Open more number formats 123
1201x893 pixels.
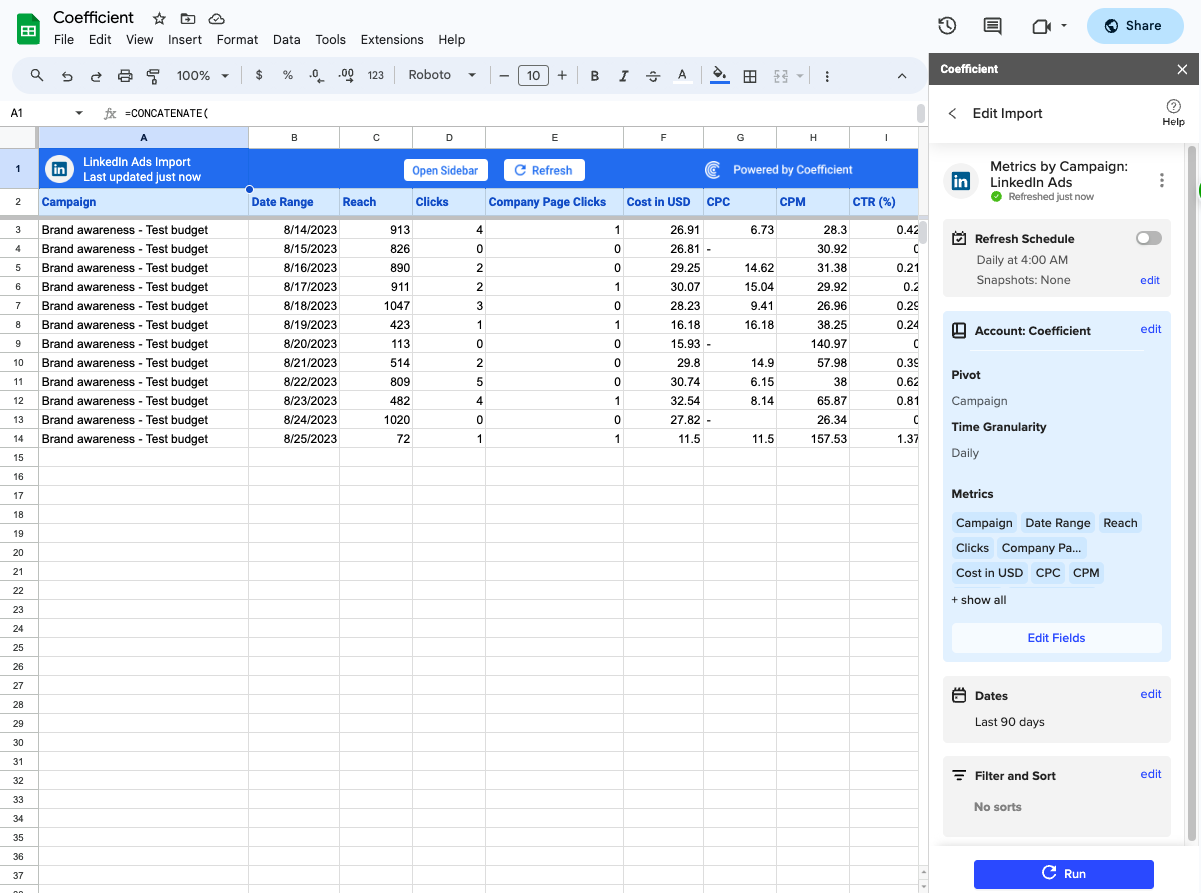click(376, 75)
